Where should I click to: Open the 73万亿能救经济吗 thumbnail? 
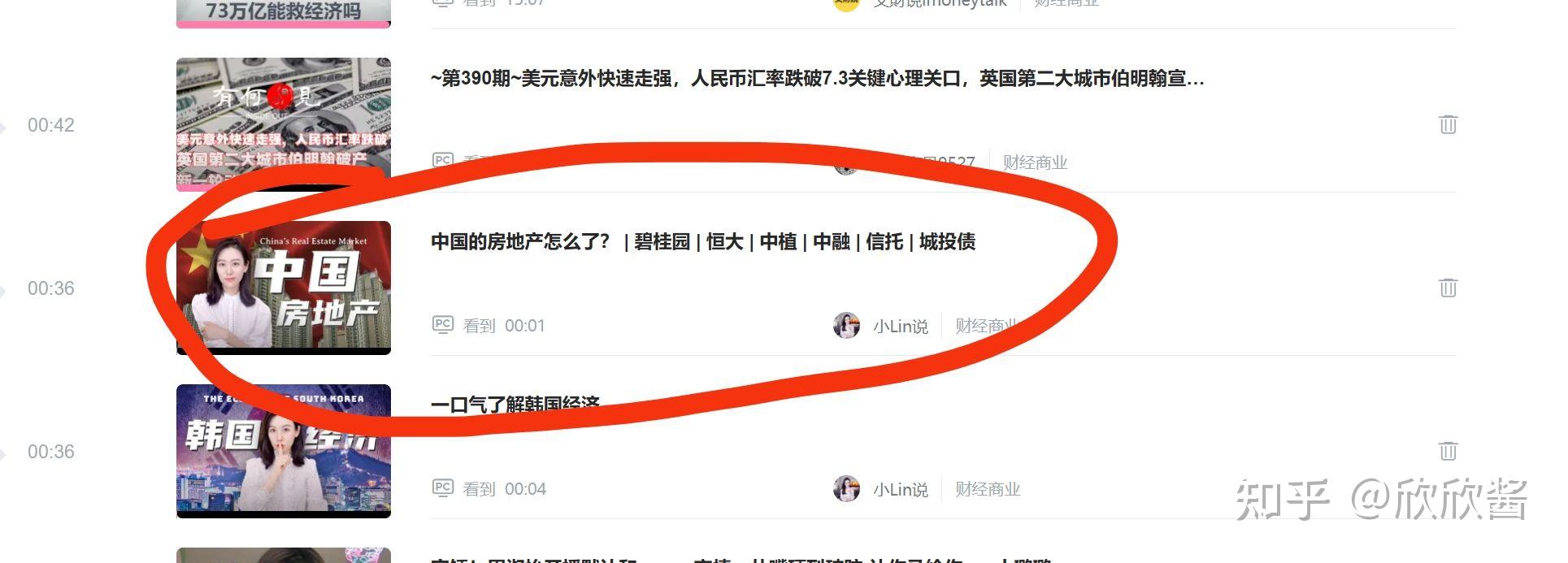tap(284, 14)
